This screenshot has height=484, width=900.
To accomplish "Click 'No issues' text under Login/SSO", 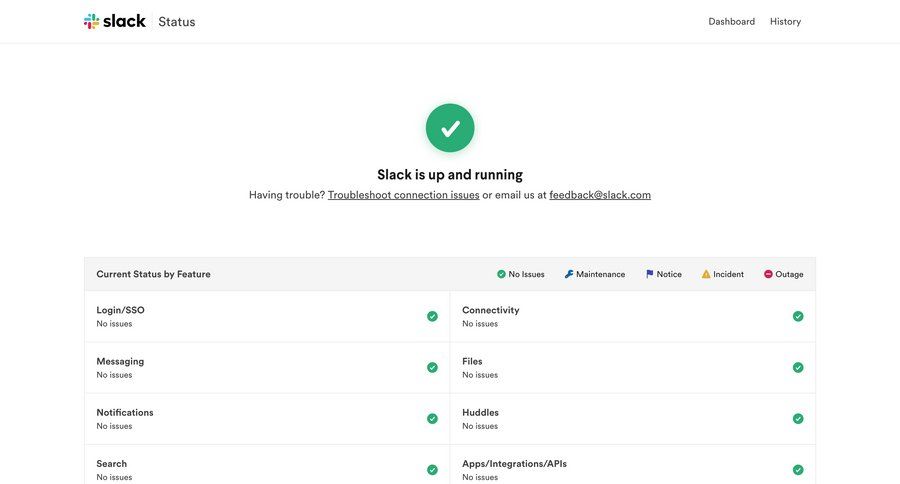I will click(x=114, y=324).
